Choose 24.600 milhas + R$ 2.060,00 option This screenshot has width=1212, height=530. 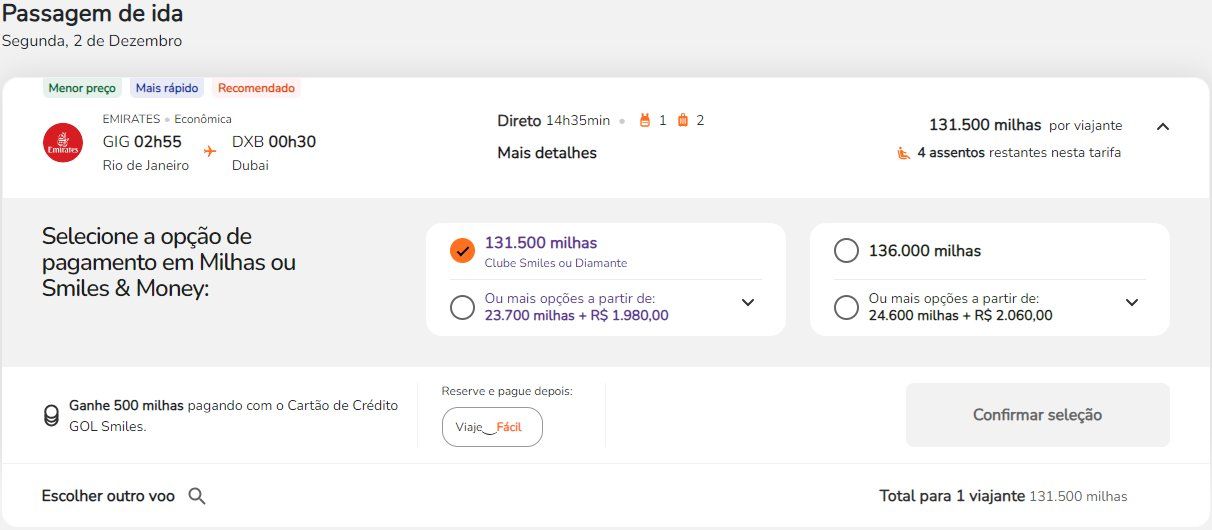(846, 307)
